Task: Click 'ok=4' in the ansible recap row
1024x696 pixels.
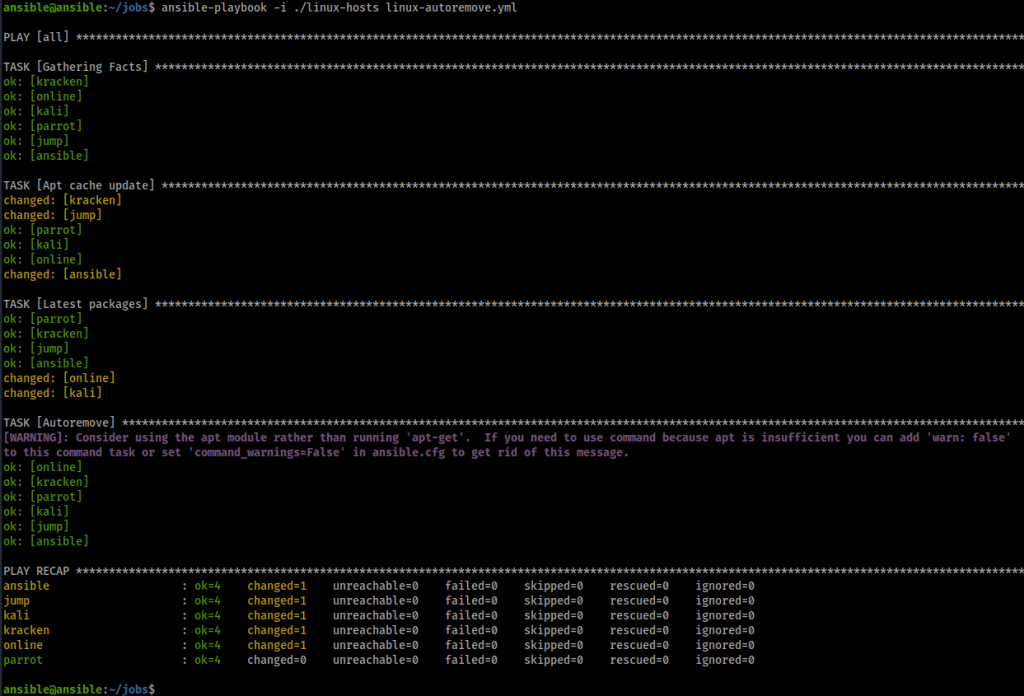Action: click(x=207, y=586)
